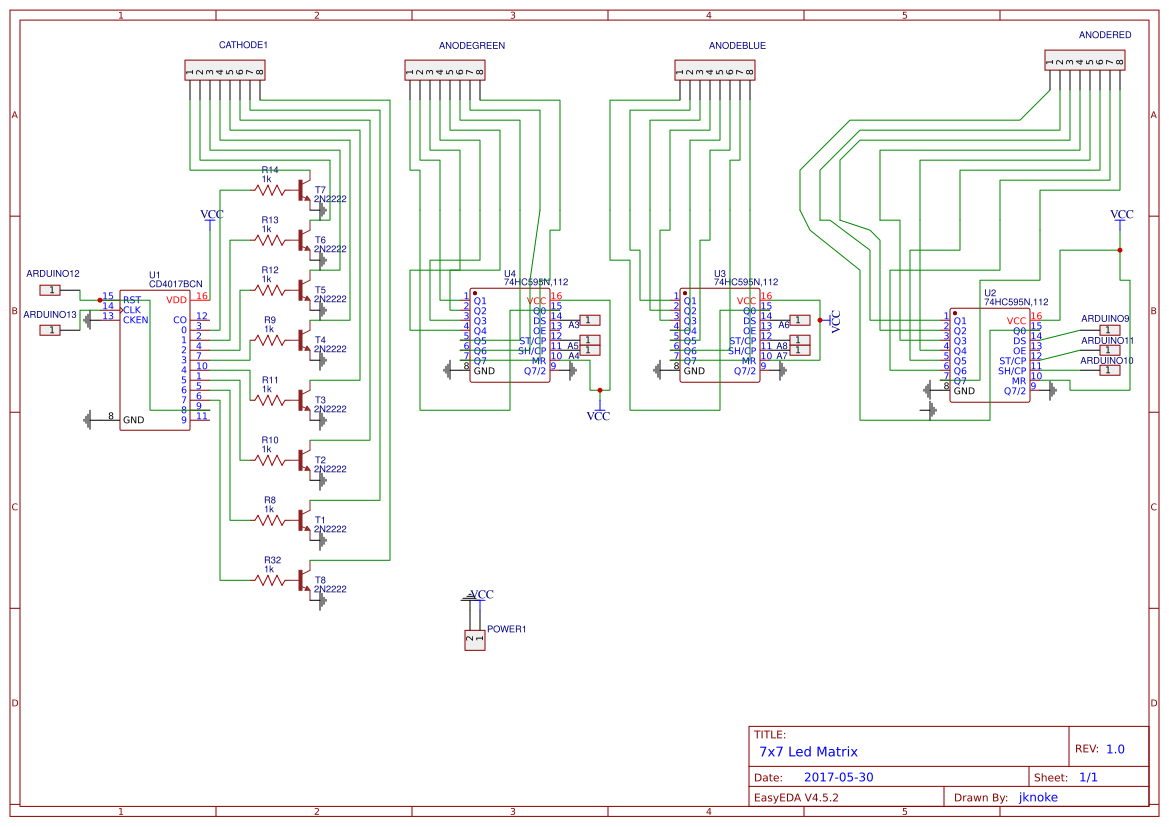This screenshot has width=1169, height=827.
Task: Select transistor T7 symbol
Action: (303, 189)
